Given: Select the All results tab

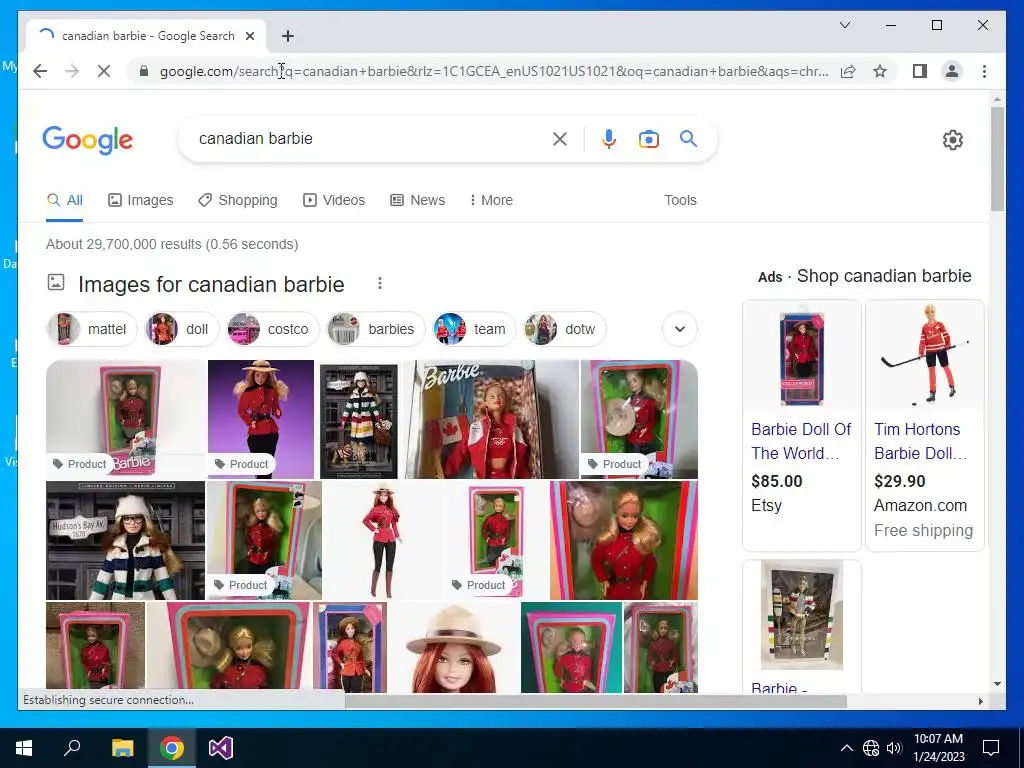Looking at the screenshot, I should click(65, 200).
